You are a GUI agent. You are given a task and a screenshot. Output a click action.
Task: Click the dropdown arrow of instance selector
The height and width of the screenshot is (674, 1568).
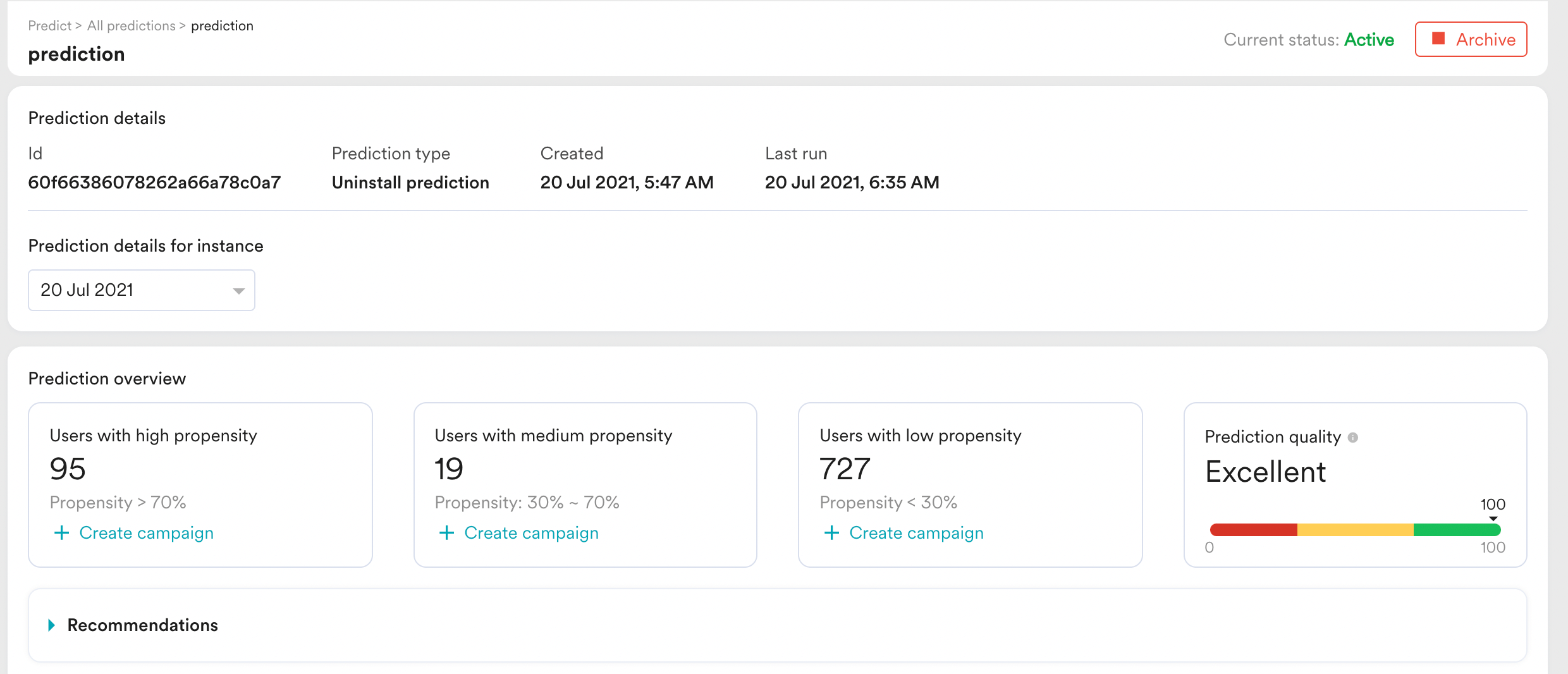238,291
